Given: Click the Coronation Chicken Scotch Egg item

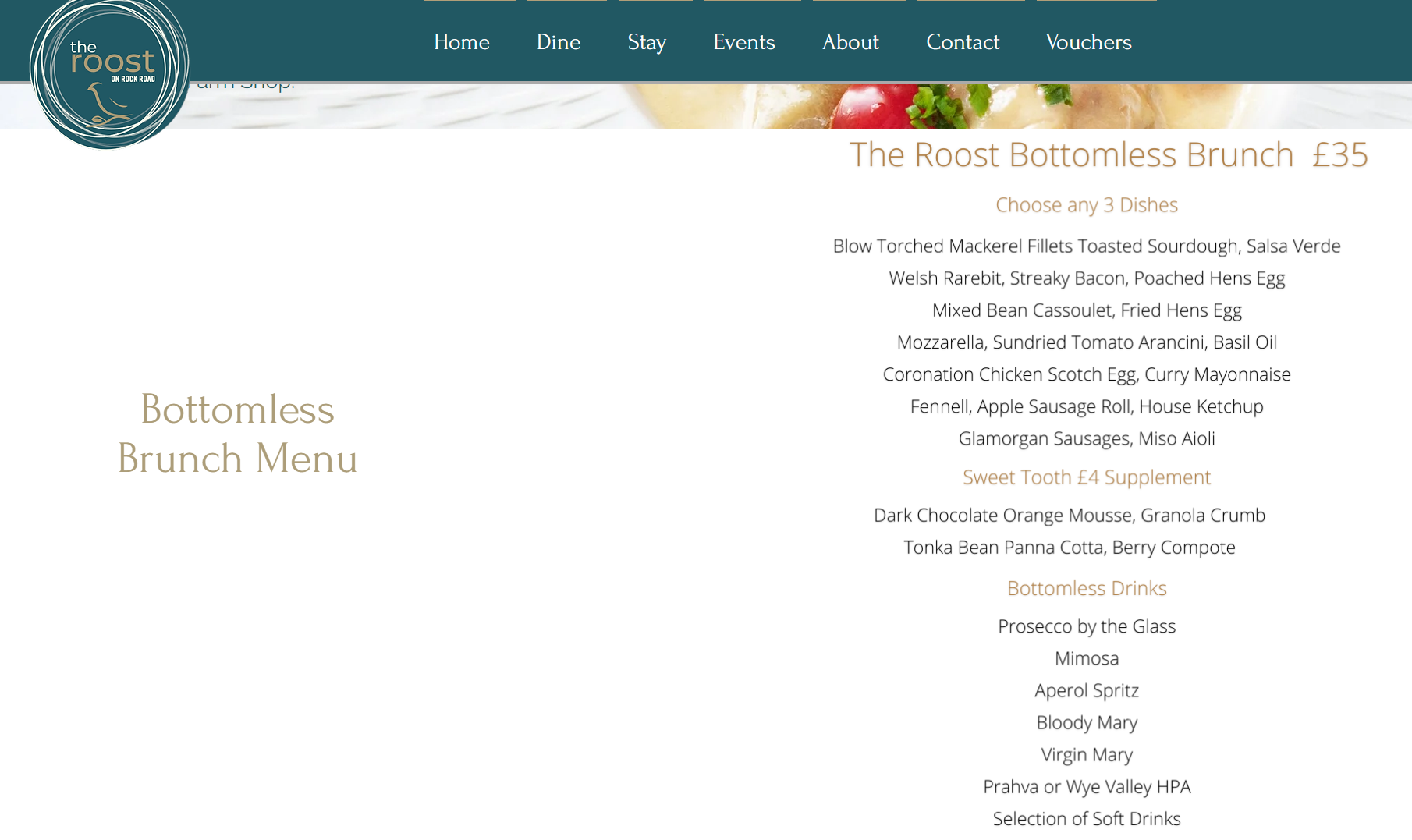Looking at the screenshot, I should click(1086, 374).
